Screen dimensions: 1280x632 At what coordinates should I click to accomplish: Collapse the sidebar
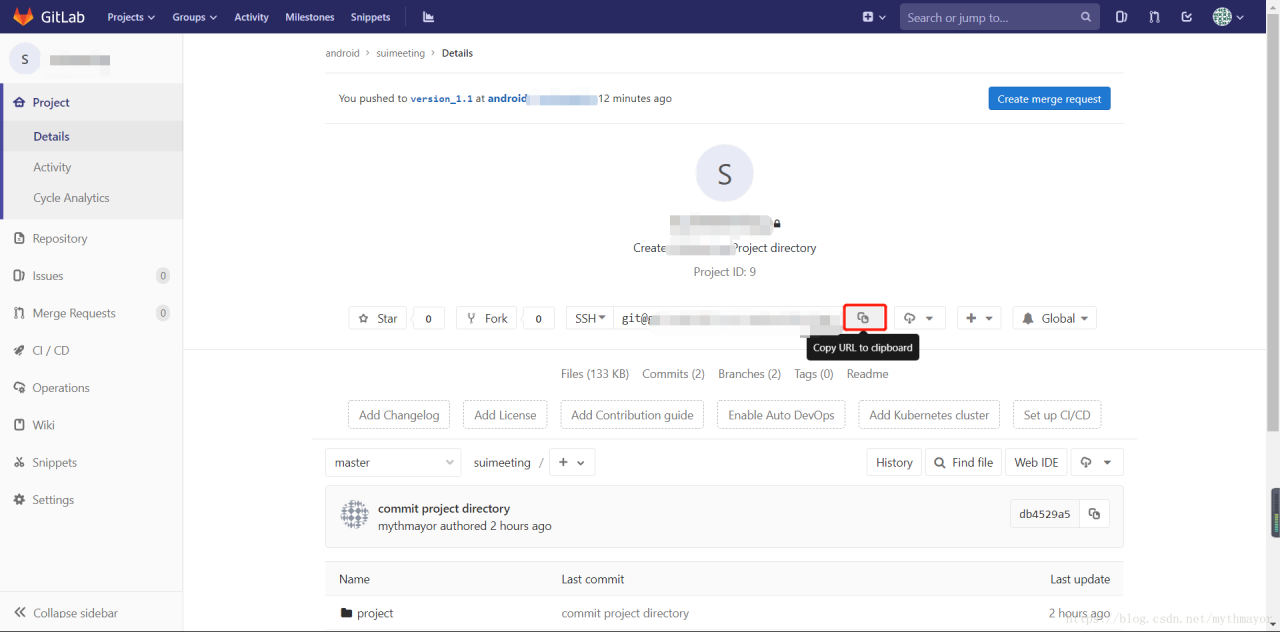coord(66,612)
